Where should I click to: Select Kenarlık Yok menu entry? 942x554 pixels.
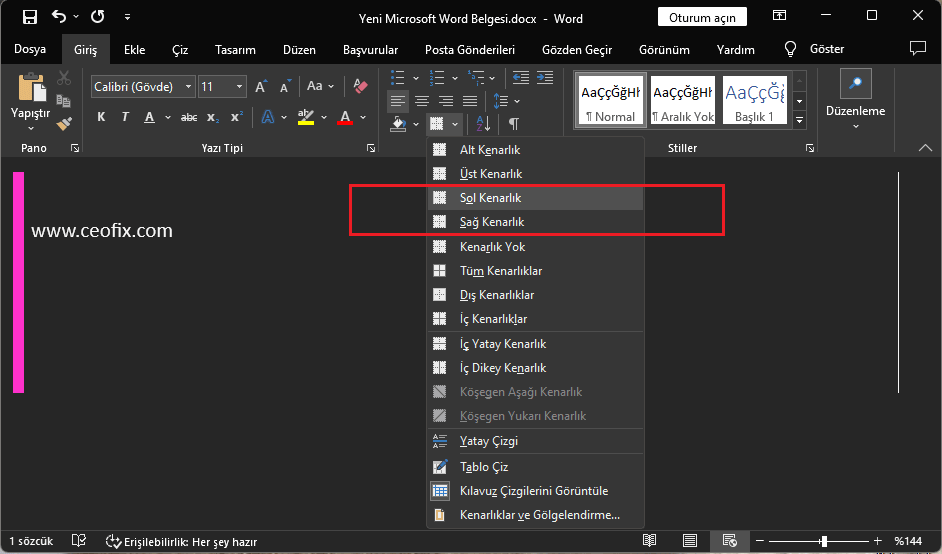click(x=535, y=246)
